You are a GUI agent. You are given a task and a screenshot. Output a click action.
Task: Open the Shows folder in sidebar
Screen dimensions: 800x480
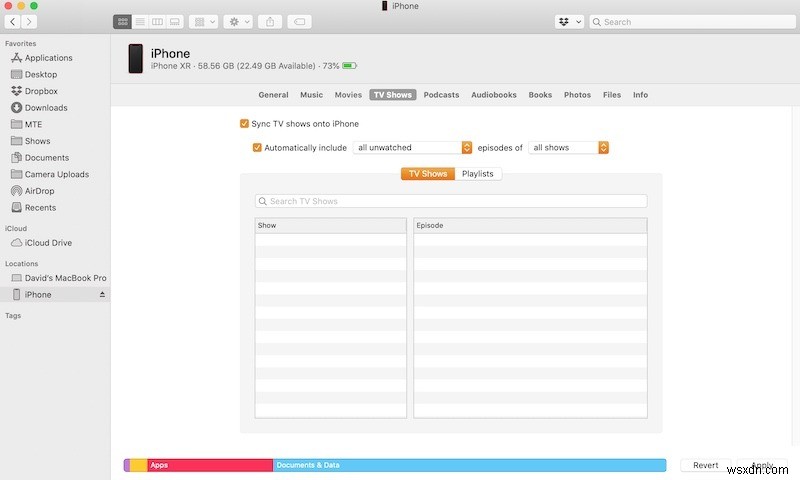[37, 141]
